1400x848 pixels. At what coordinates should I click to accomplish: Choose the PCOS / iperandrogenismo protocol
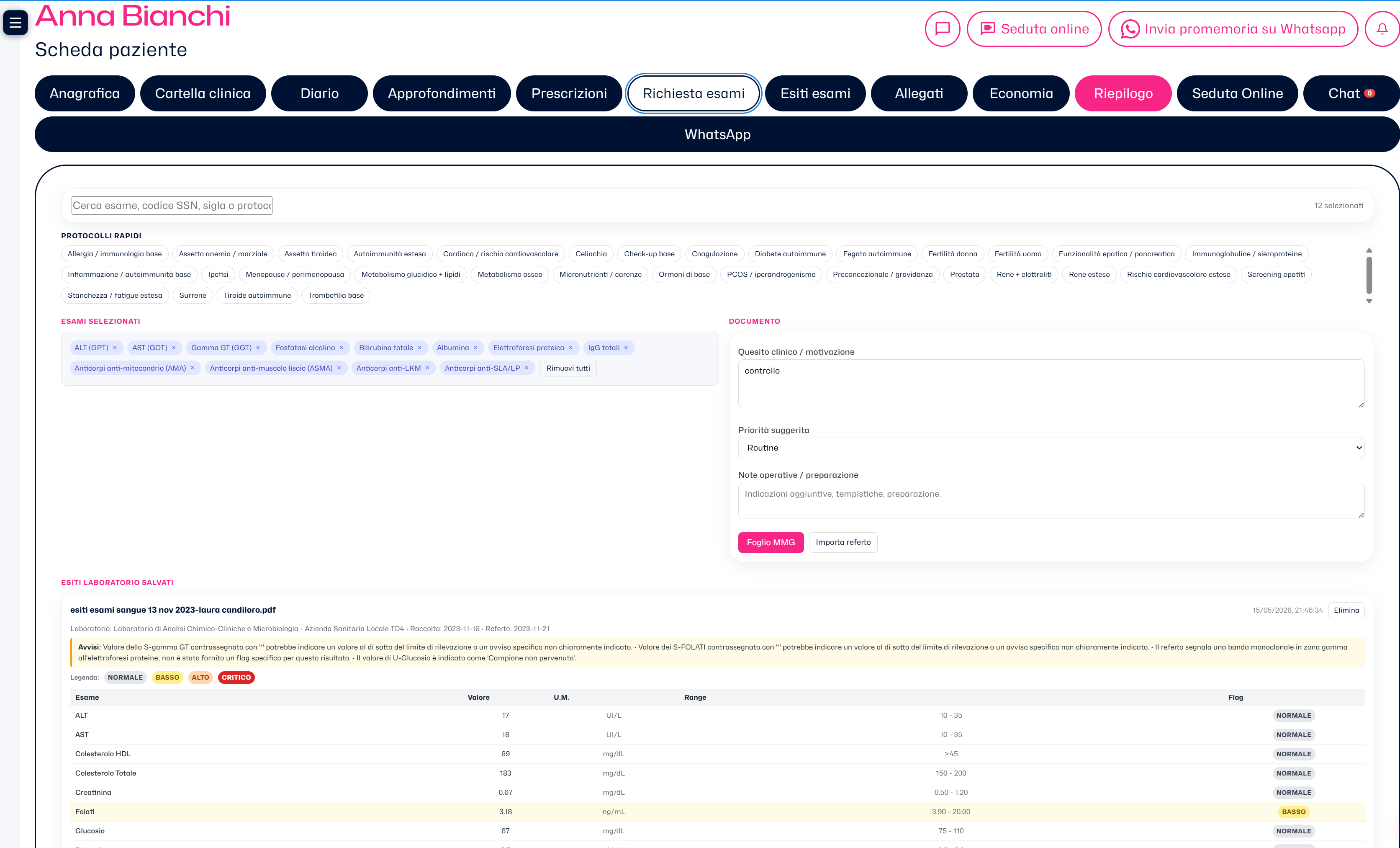coord(771,275)
